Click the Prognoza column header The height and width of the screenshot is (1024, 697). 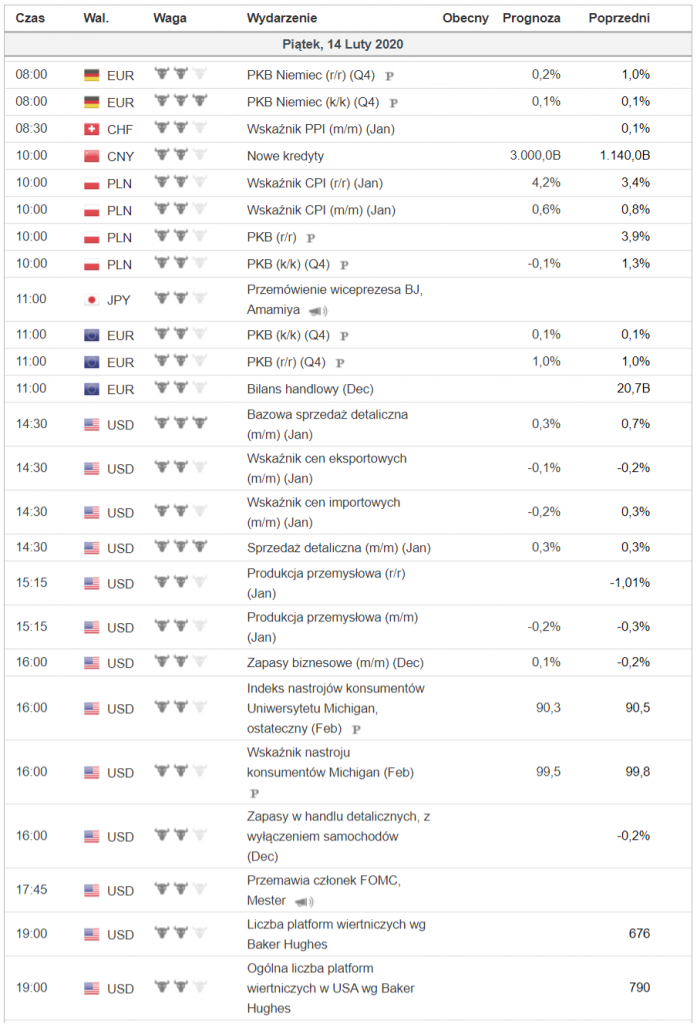point(531,18)
